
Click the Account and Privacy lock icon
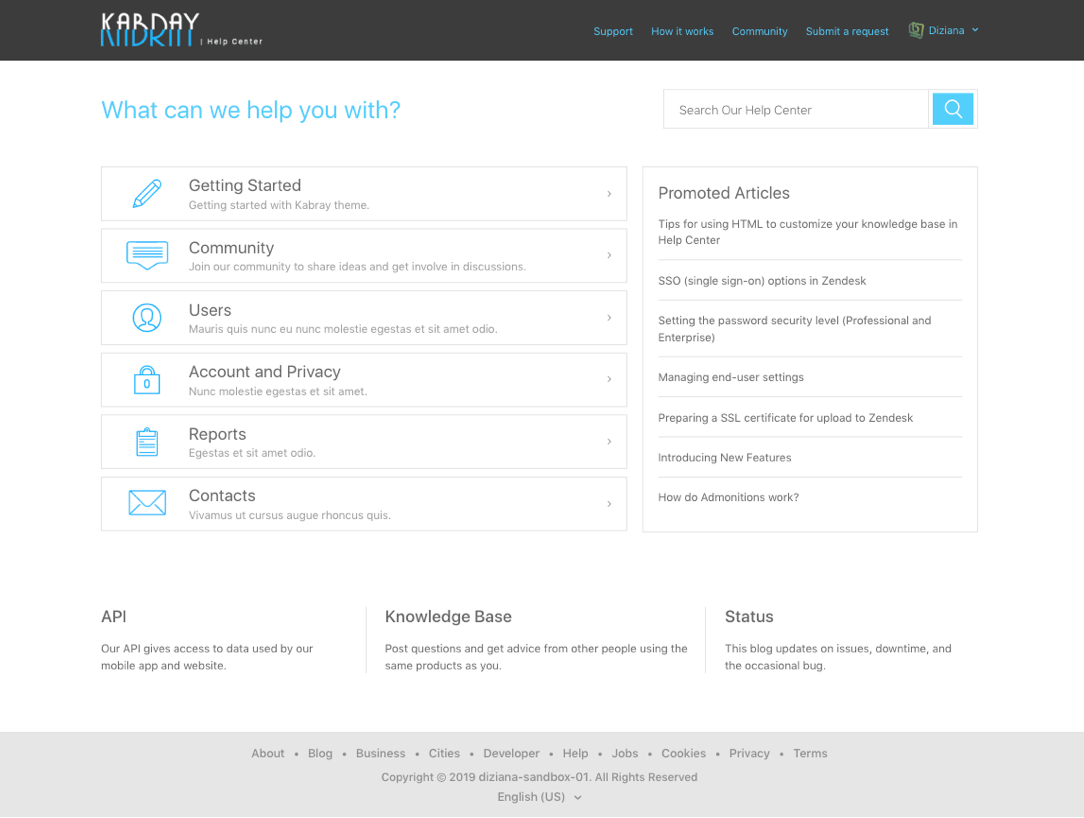147,380
